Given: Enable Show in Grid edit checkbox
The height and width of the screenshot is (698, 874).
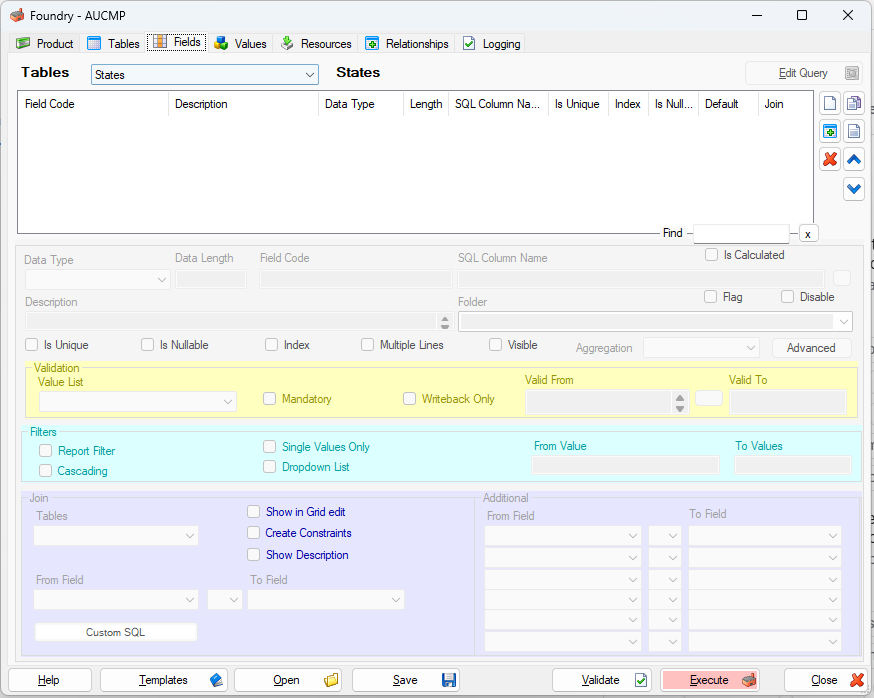Looking at the screenshot, I should [254, 512].
